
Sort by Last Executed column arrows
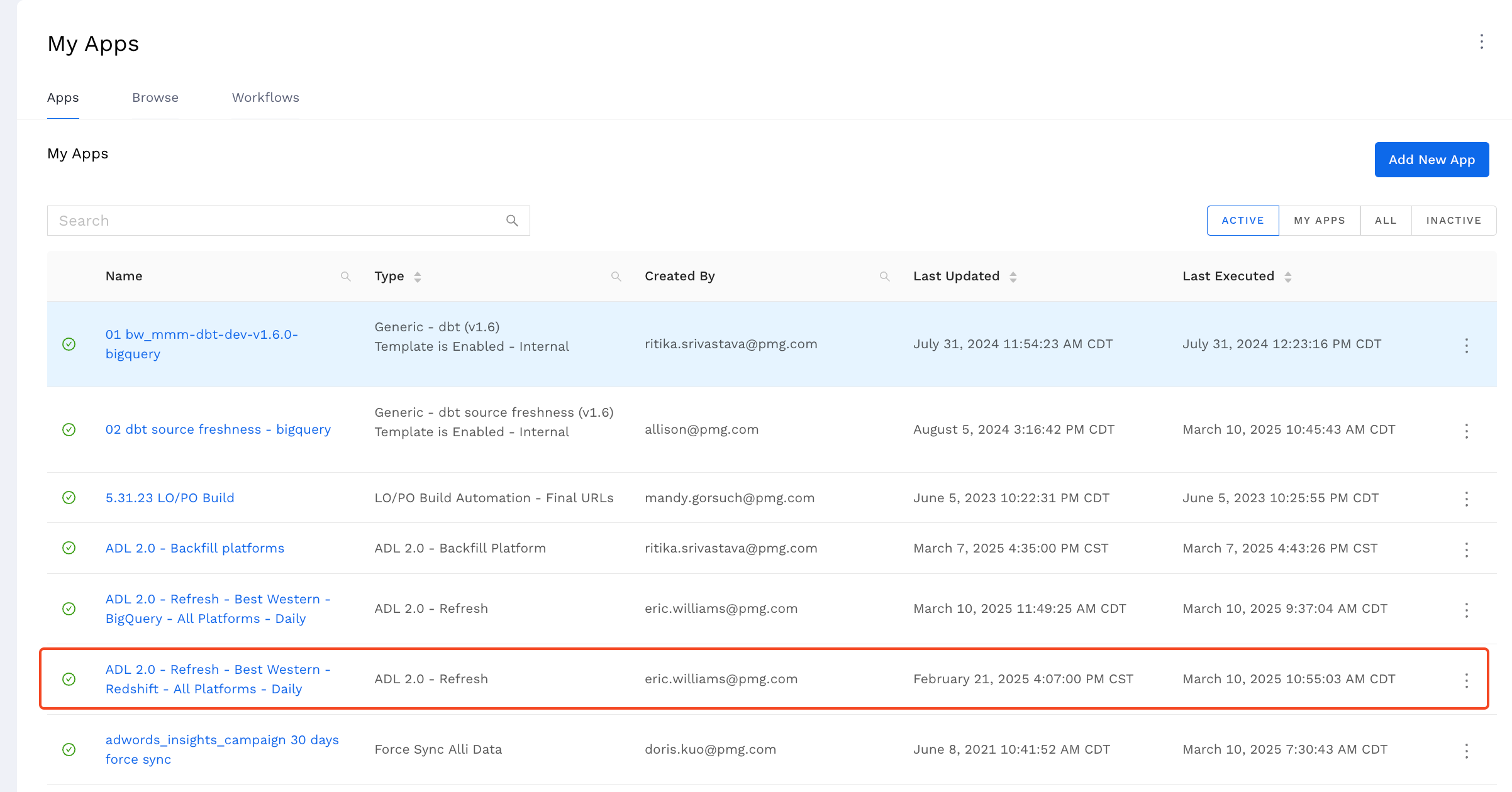[x=1287, y=277]
